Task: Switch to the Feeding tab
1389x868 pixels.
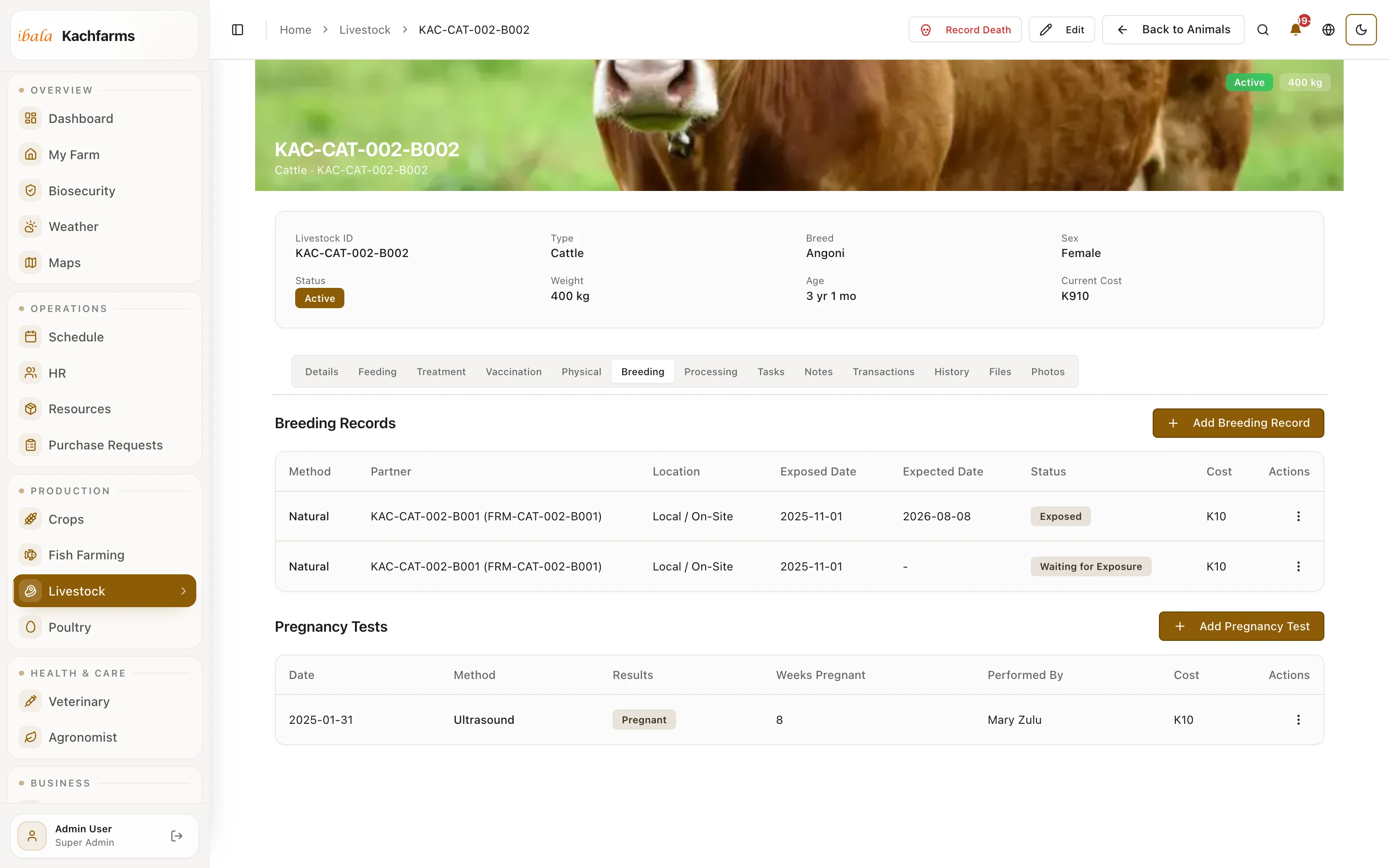Action: 377,371
